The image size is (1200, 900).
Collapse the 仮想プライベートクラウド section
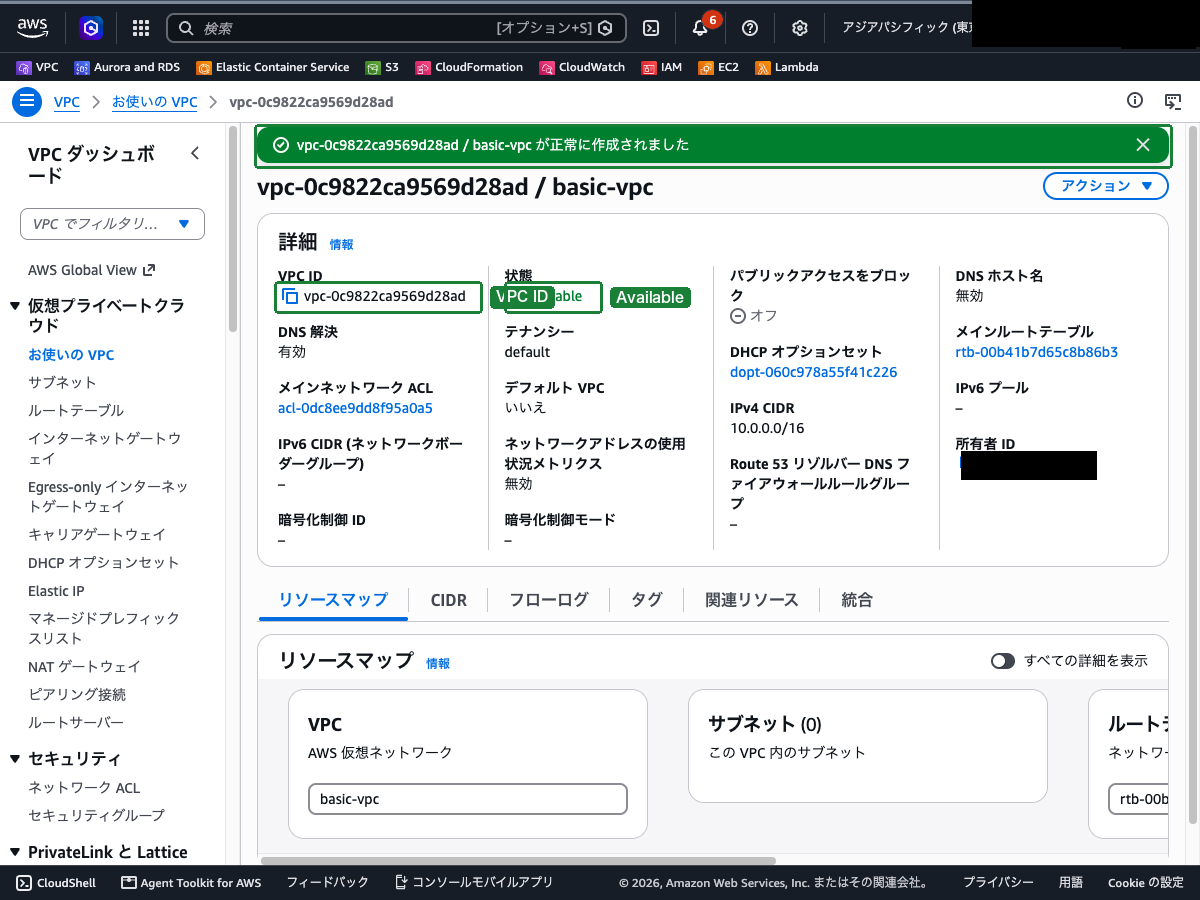[x=14, y=306]
